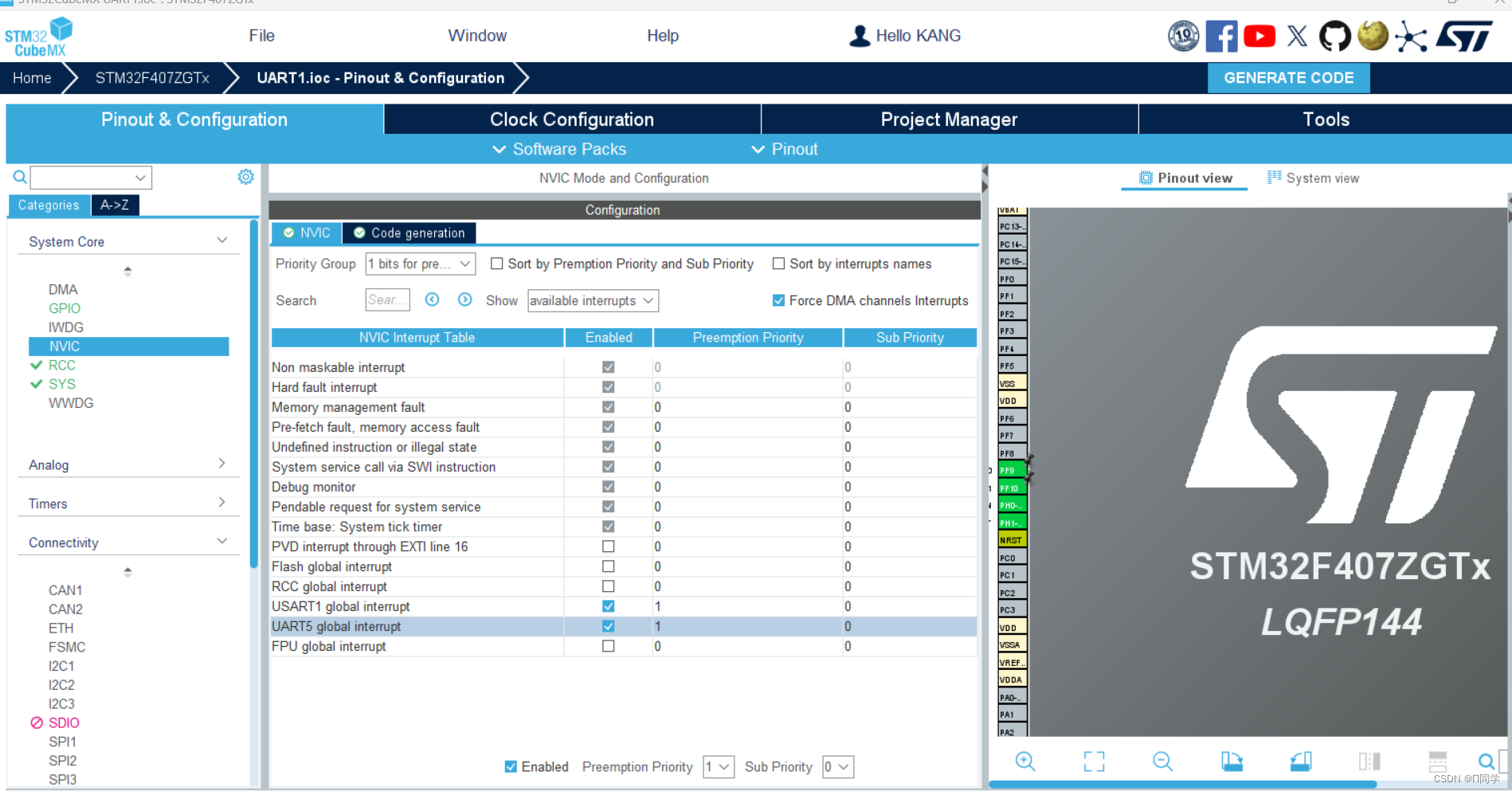Click the GENERATE CODE button

tap(1288, 78)
